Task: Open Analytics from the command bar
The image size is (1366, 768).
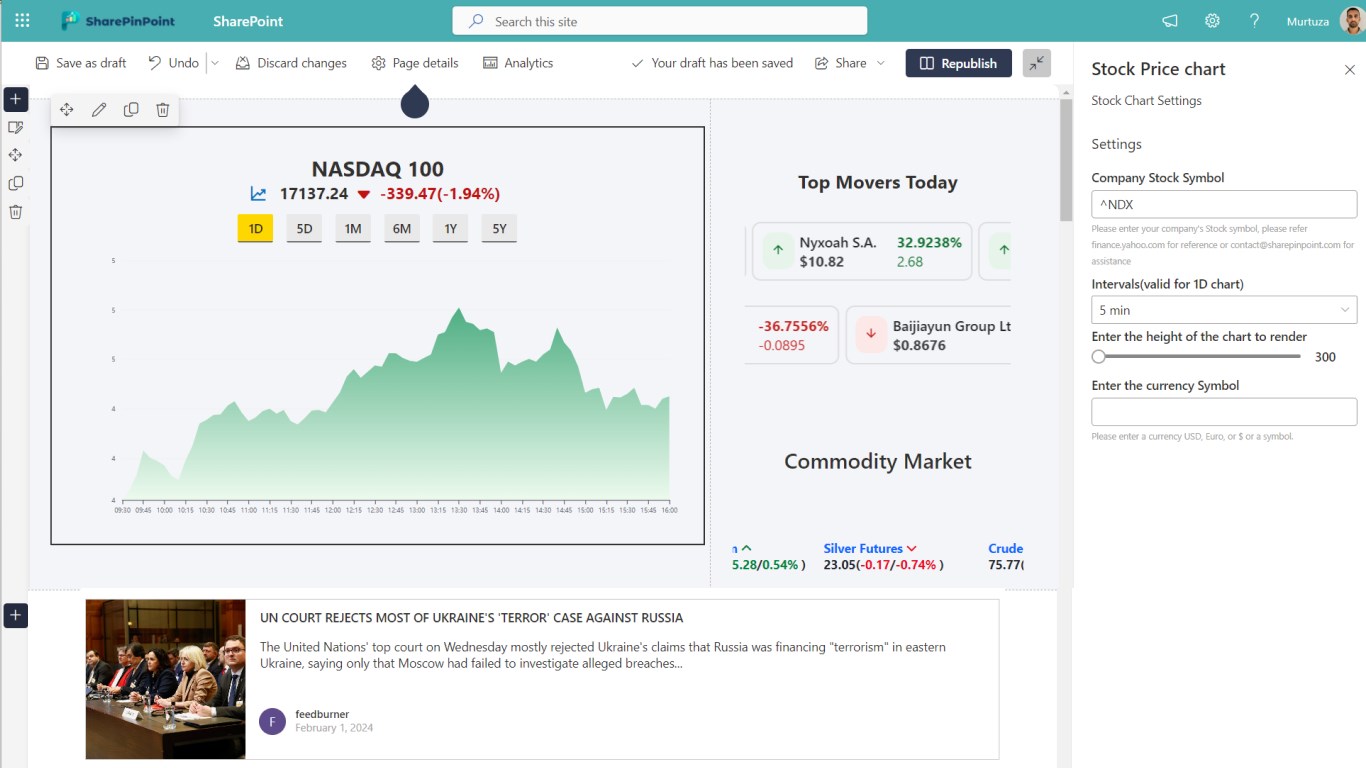Action: (518, 63)
